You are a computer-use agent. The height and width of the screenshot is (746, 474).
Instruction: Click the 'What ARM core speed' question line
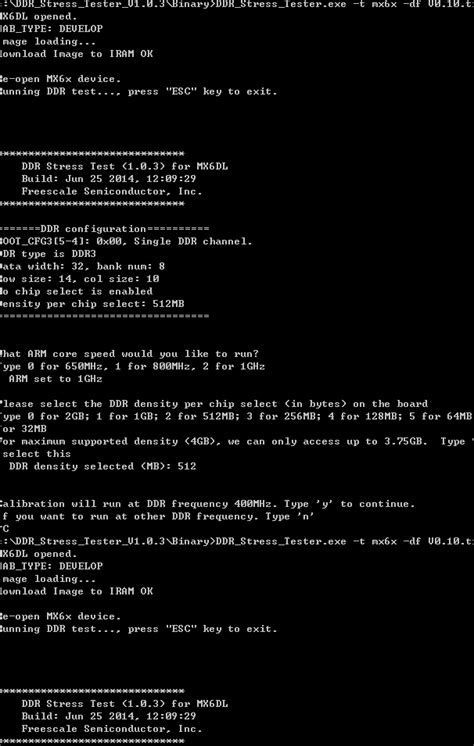(129, 354)
